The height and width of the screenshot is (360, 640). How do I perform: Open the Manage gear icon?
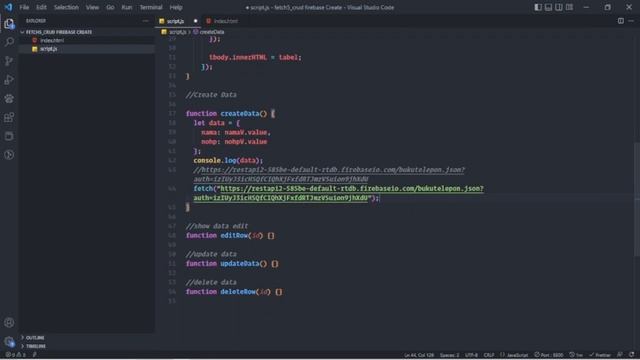tap(9, 341)
